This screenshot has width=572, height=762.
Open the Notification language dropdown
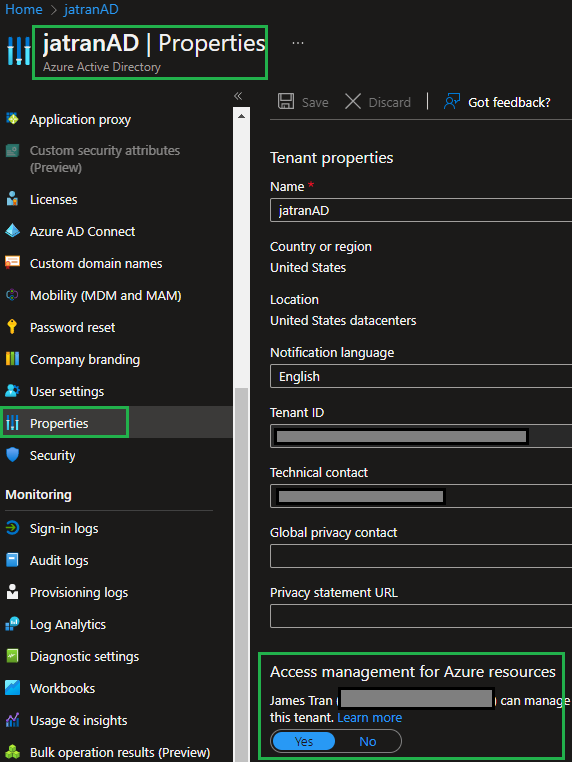[x=421, y=376]
